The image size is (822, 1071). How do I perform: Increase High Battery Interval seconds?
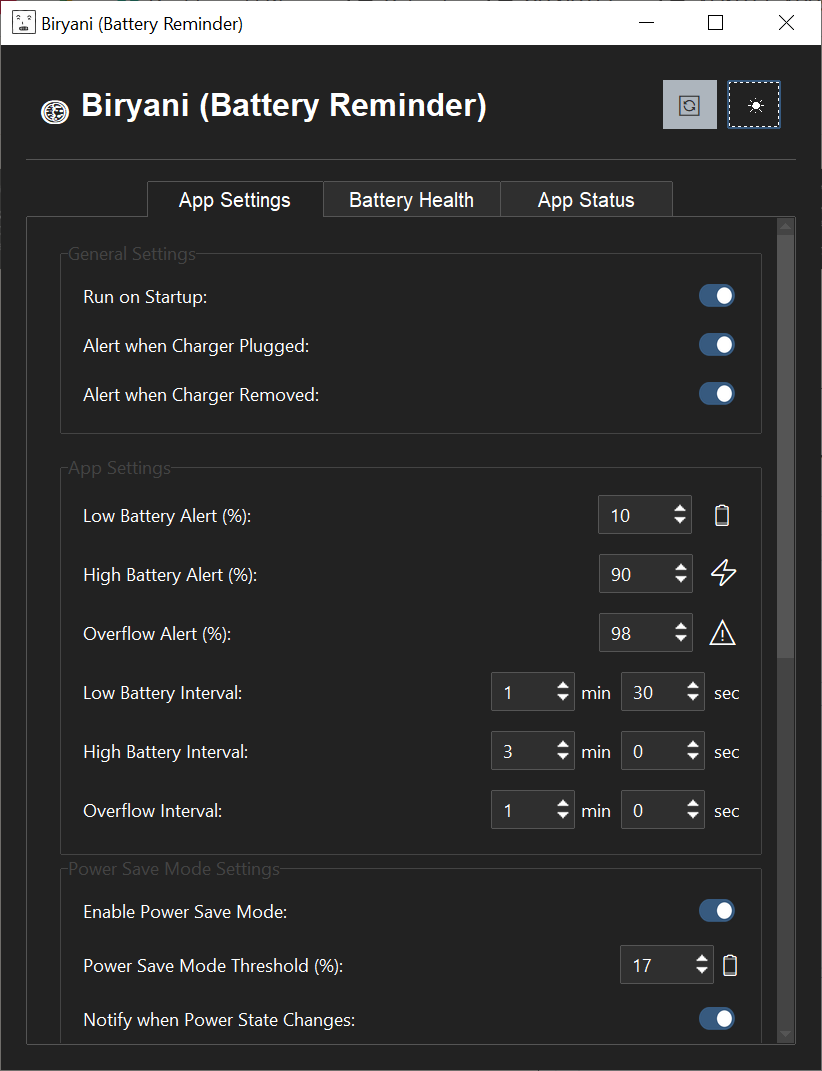693,745
